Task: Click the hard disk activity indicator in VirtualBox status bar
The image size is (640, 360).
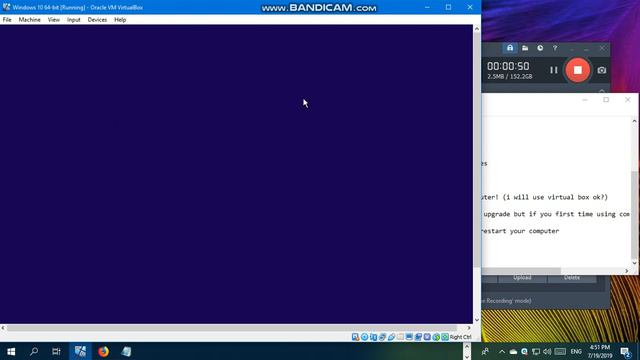Action: tap(356, 337)
